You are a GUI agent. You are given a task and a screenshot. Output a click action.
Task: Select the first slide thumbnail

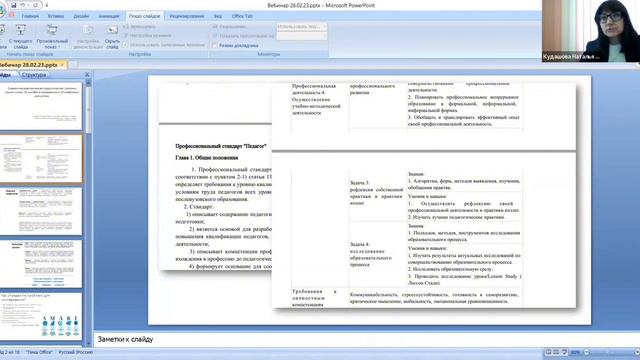click(x=41, y=106)
